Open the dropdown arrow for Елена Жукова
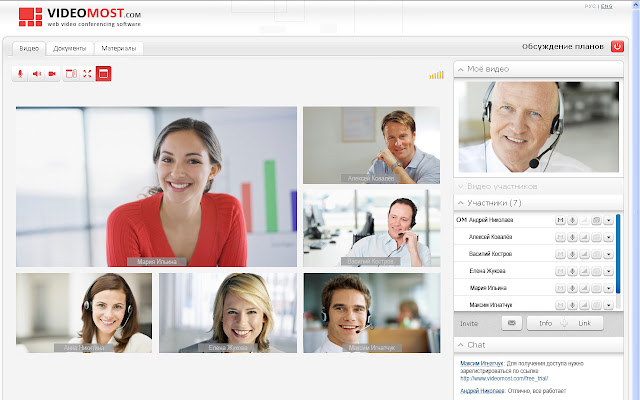The width and height of the screenshot is (640, 400). [608, 271]
